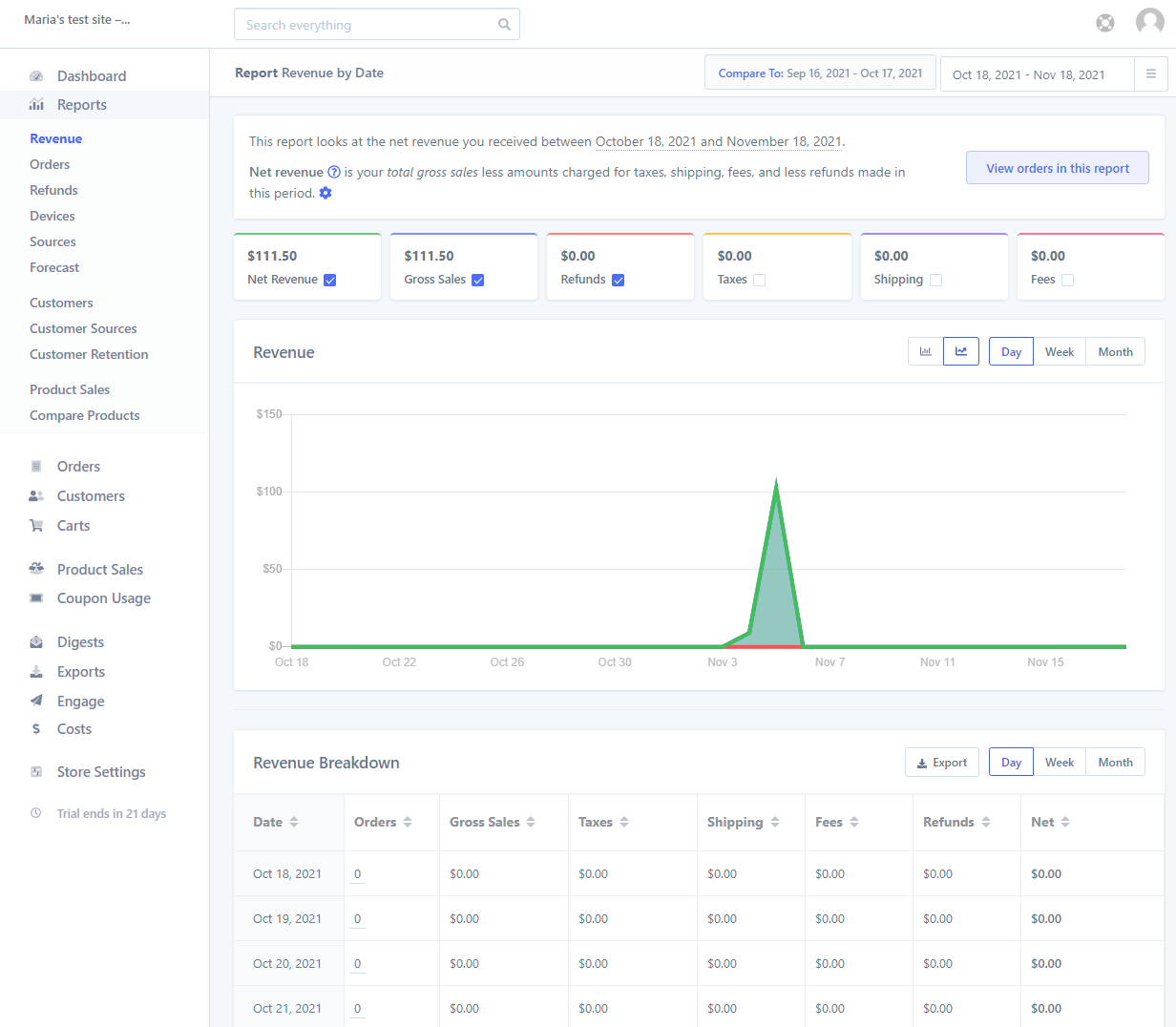1176x1027 pixels.
Task: Select Day tab in Revenue Breakdown
Action: click(x=1011, y=762)
